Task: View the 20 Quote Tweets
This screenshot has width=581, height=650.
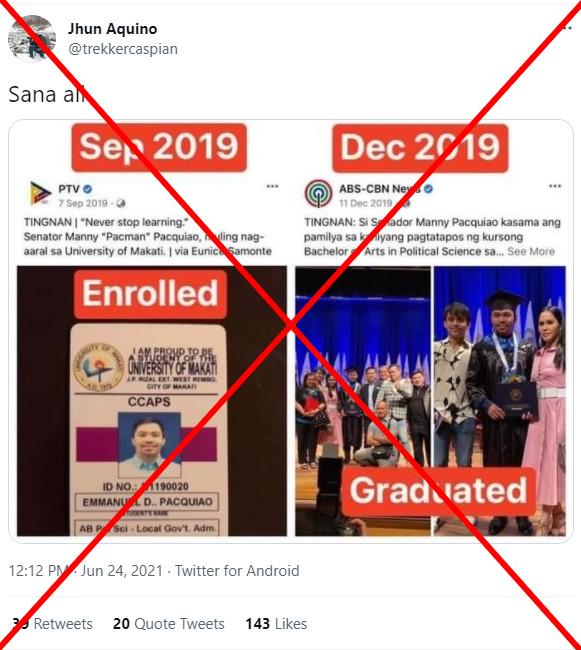Action: [169, 623]
